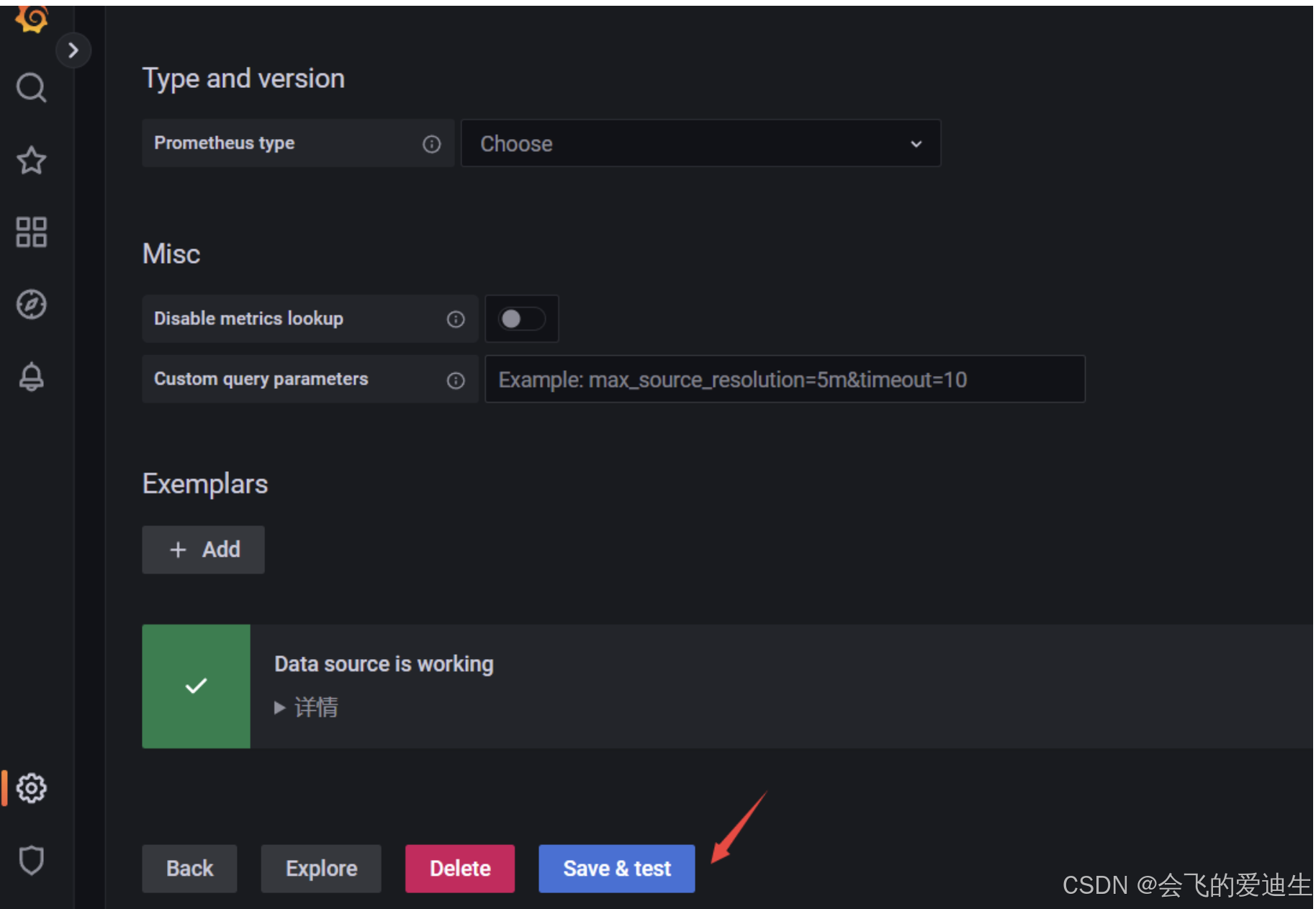The width and height of the screenshot is (1316, 909).
Task: Open Configuration gear icon
Action: [32, 788]
